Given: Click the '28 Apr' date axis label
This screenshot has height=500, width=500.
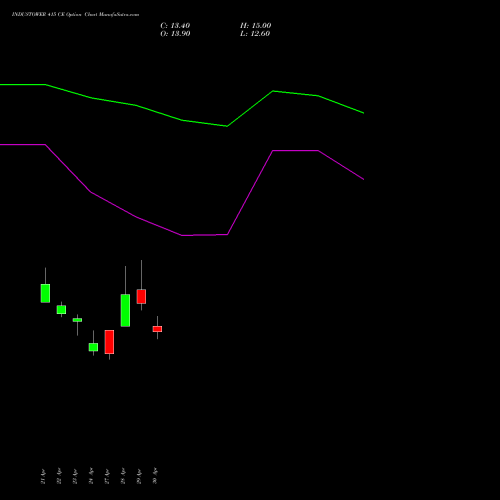Looking at the screenshot, I should pos(123,476).
